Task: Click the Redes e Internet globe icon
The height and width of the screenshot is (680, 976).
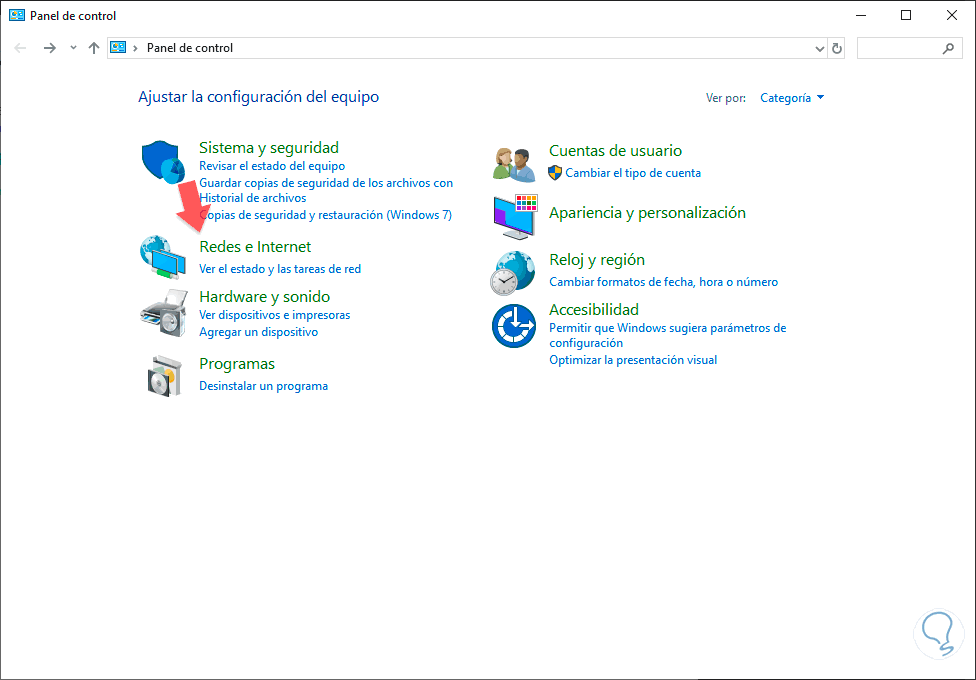Action: (162, 257)
